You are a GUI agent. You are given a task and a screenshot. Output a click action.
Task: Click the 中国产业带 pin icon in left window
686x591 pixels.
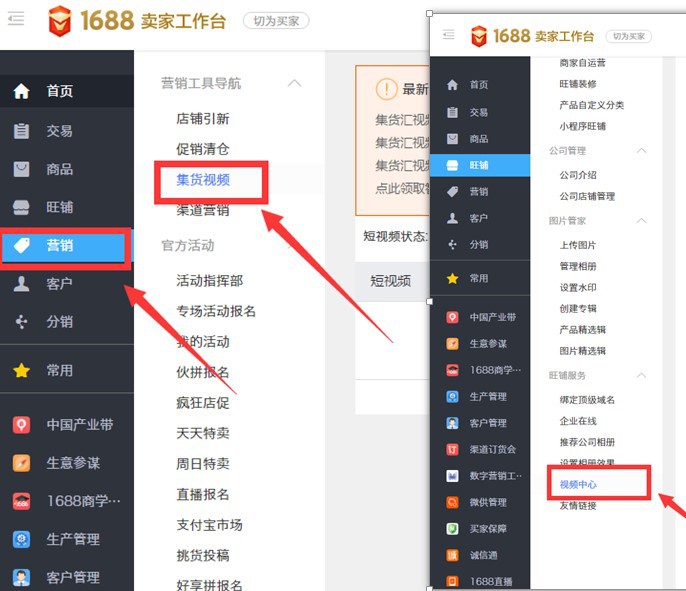[x=21, y=425]
